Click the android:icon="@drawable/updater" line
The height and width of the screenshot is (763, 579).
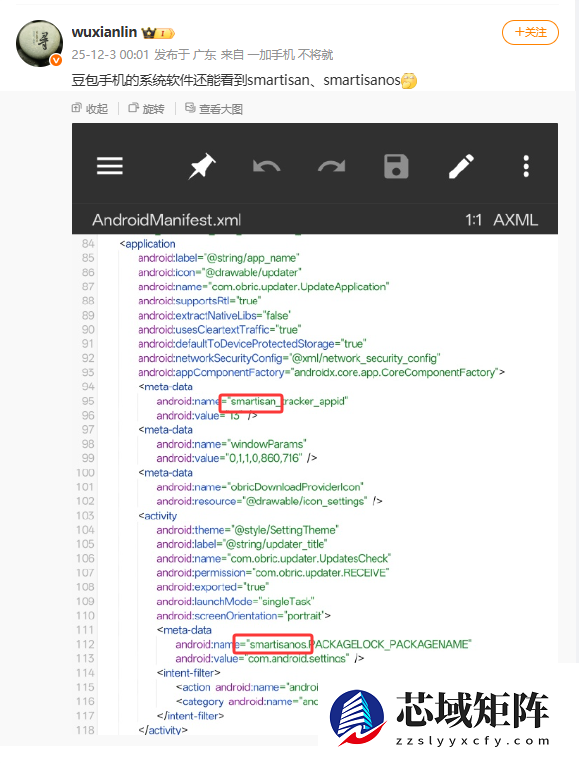pyautogui.click(x=219, y=272)
